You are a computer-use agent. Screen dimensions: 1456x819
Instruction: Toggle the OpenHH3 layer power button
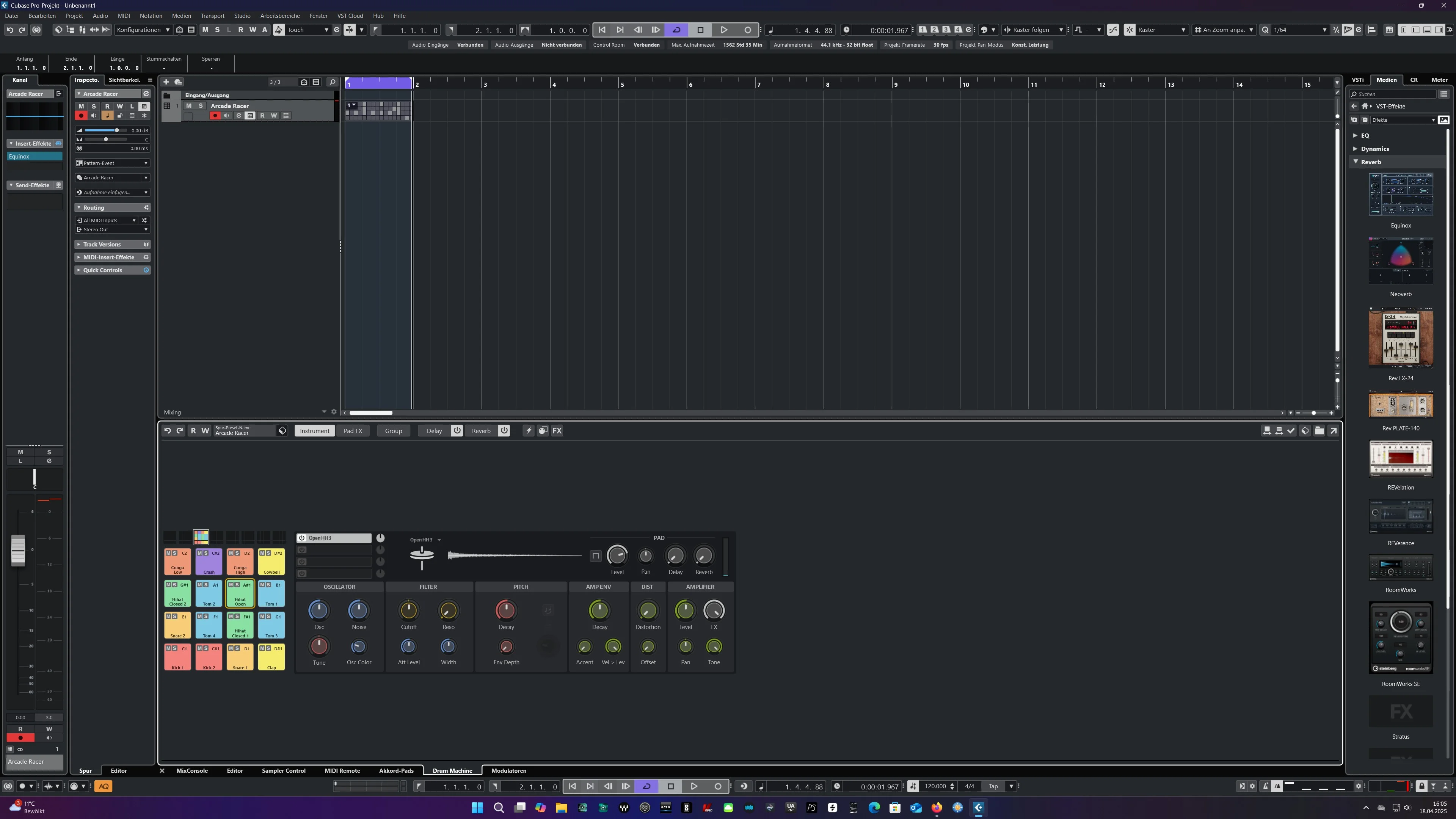click(x=302, y=538)
